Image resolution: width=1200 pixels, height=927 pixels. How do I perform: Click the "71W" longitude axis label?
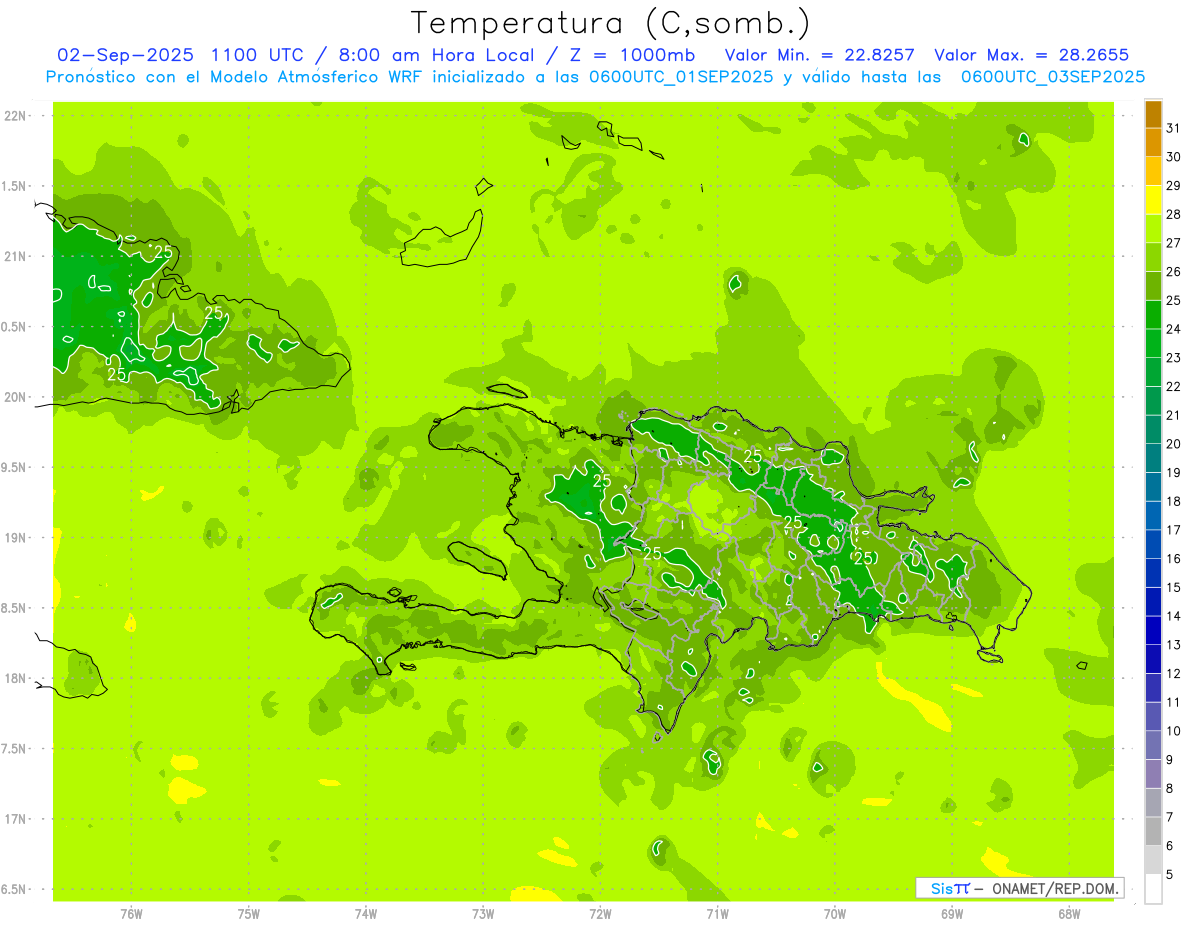[x=717, y=914]
